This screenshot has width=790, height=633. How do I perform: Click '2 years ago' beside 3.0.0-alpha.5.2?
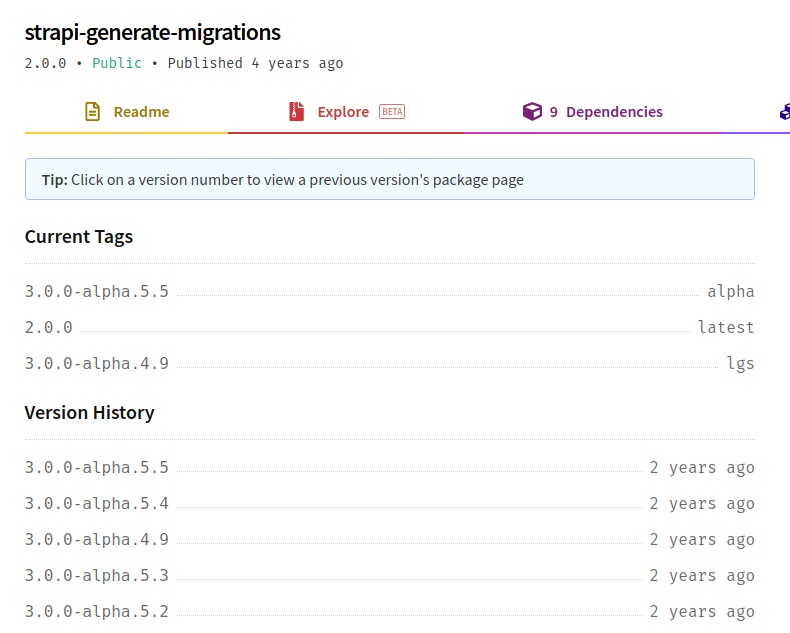click(702, 612)
